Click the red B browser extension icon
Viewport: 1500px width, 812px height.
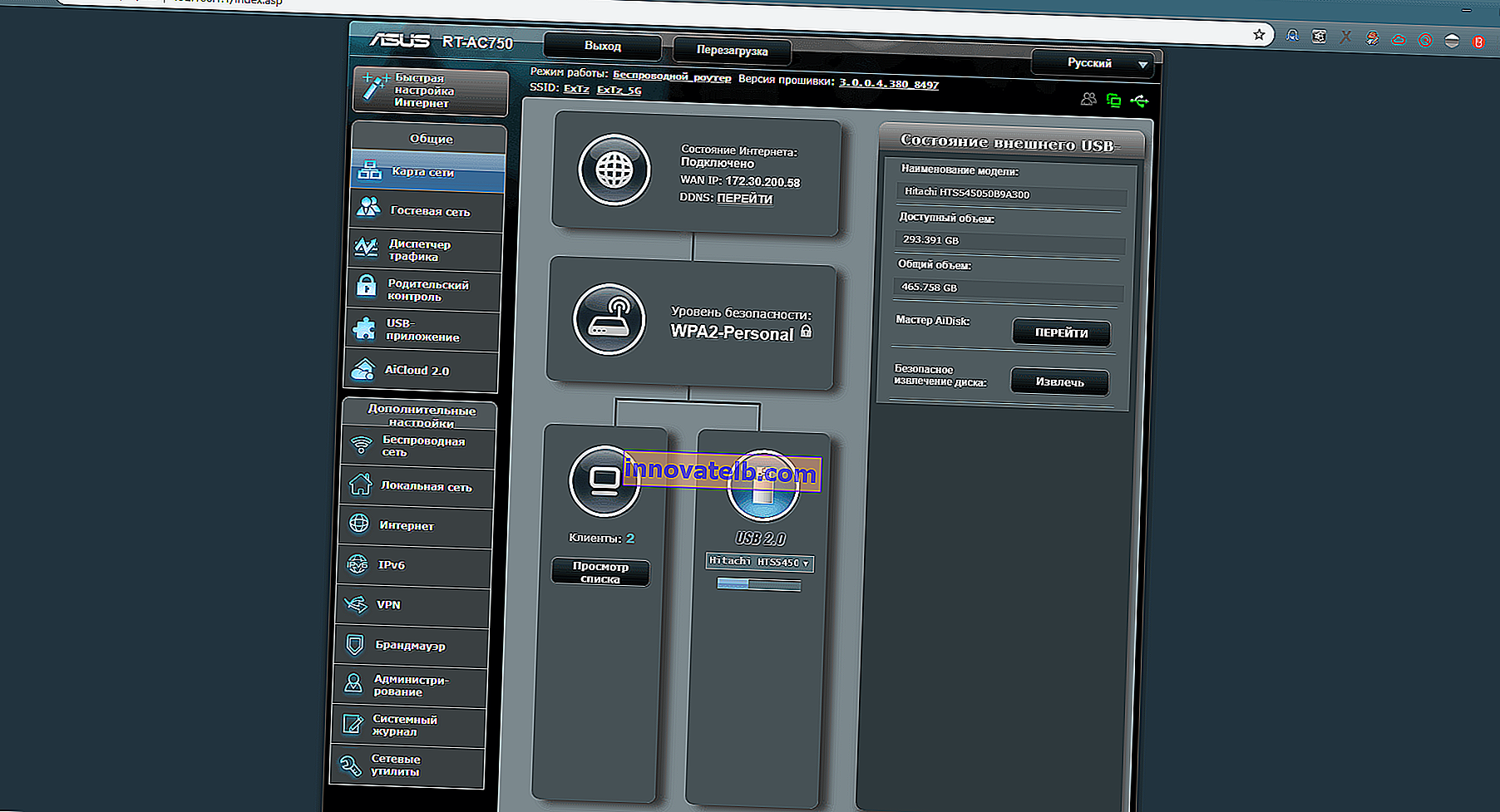coord(1478,42)
